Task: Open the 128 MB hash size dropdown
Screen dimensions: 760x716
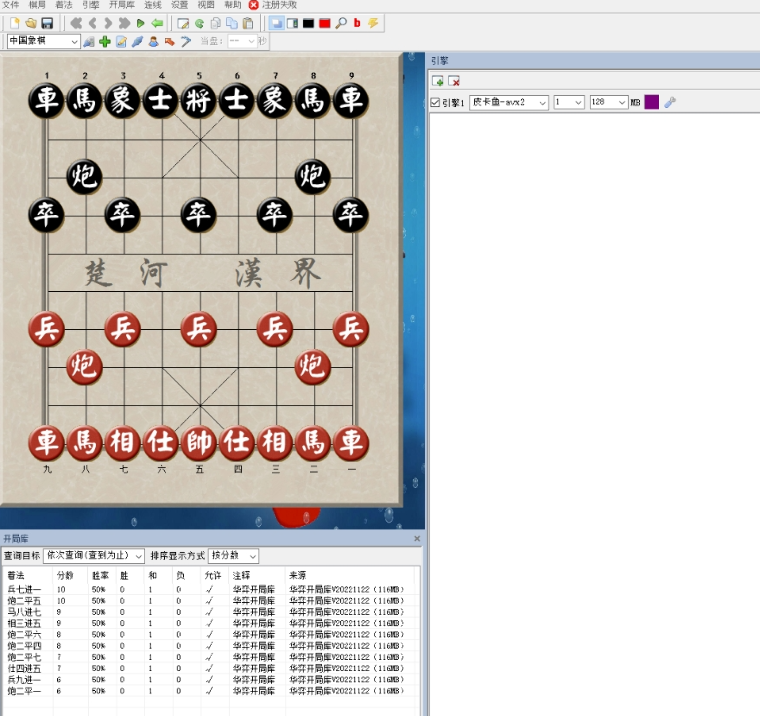Action: 622,103
